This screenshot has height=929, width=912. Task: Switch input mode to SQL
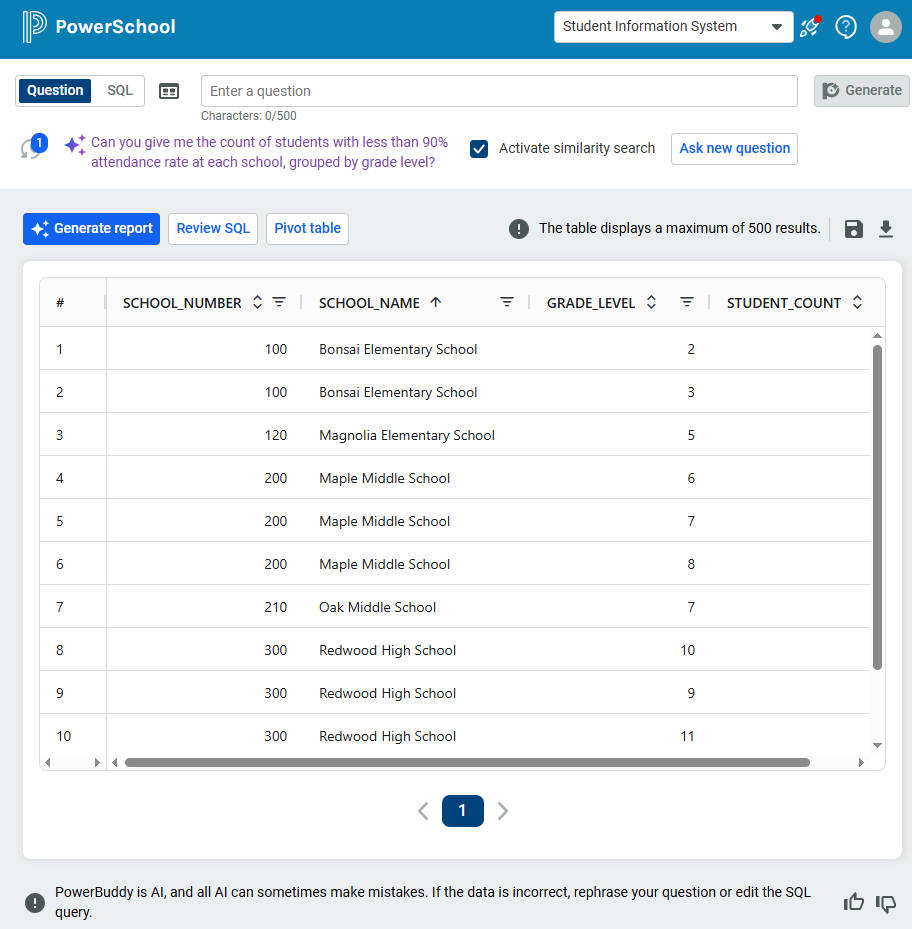point(120,91)
